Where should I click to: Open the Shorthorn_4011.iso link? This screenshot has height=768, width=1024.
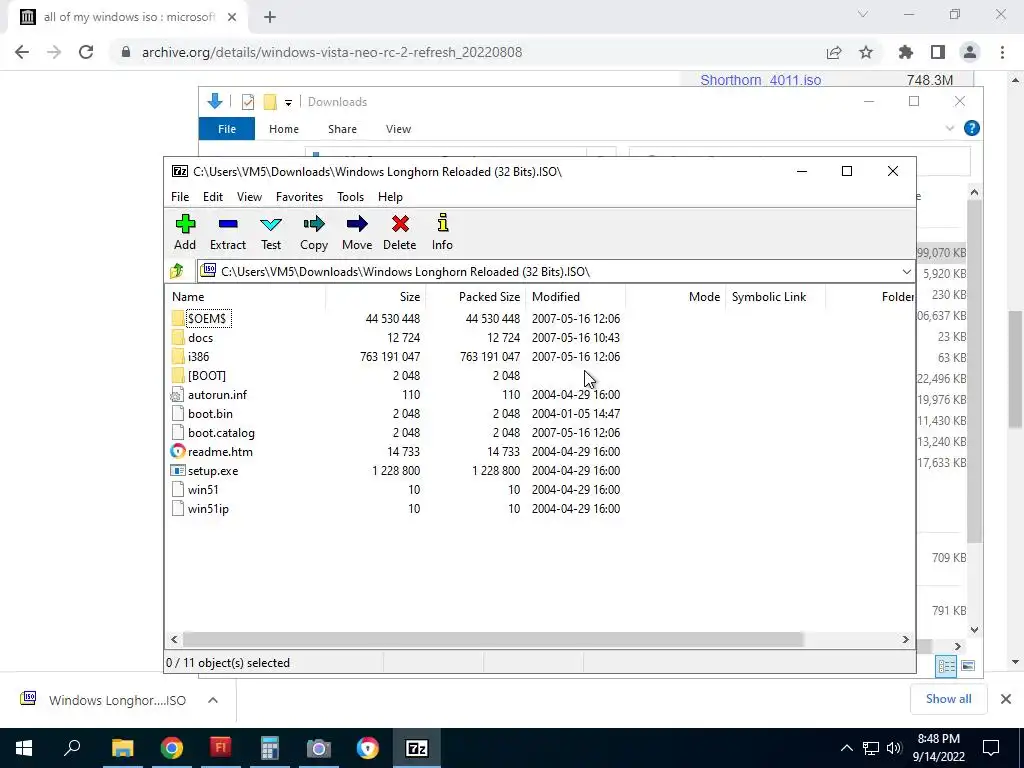(761, 80)
